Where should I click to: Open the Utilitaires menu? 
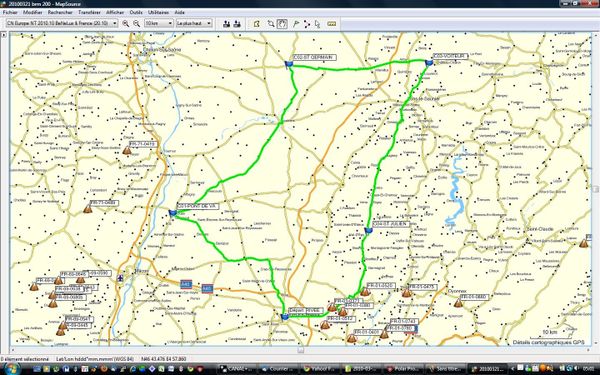tap(158, 12)
